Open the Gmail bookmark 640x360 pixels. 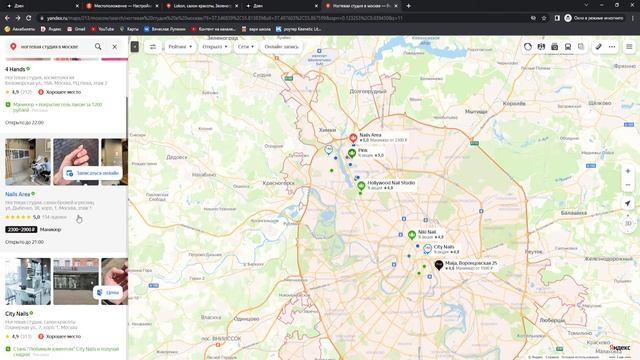[x=76, y=29]
